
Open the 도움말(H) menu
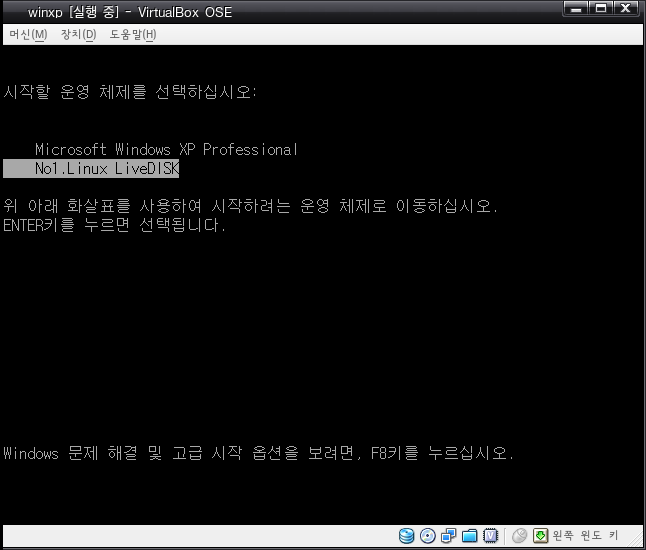[x=133, y=35]
